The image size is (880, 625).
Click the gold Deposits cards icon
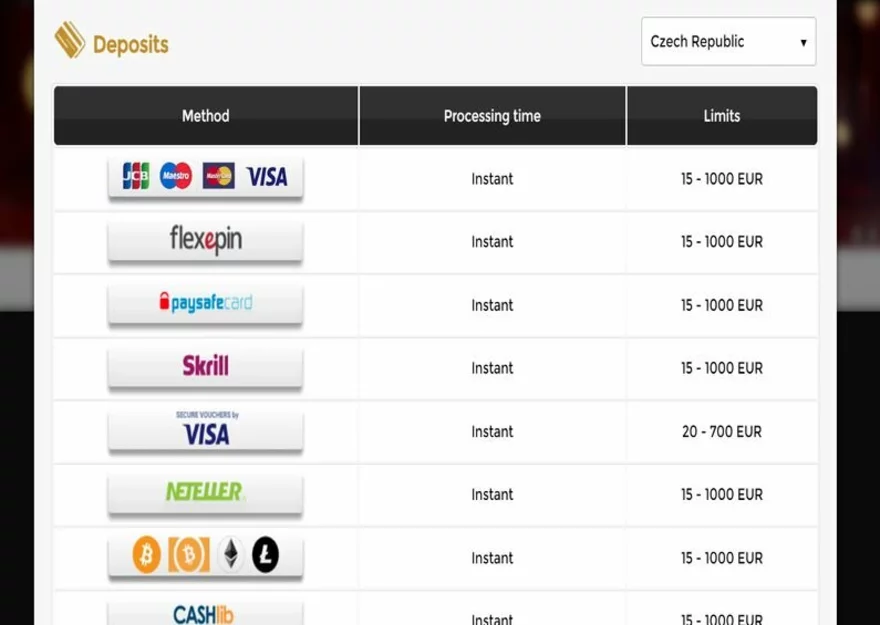(70, 42)
